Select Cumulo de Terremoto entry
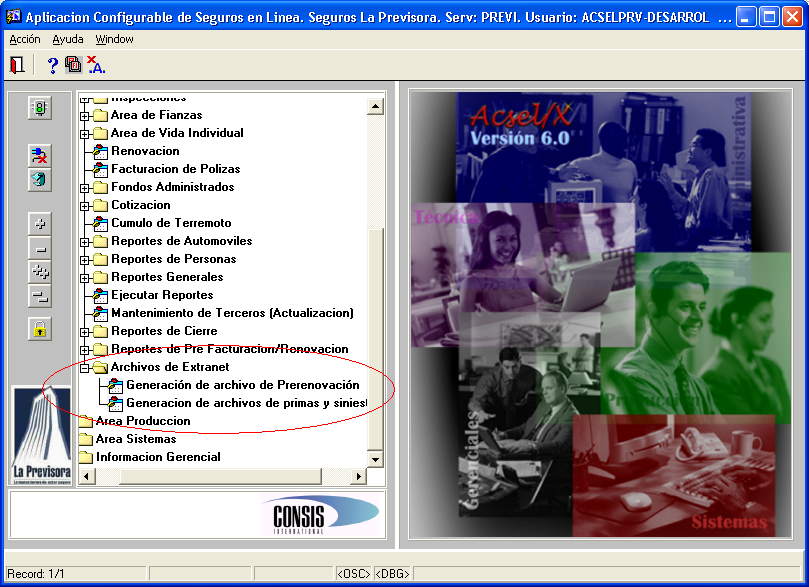 click(171, 223)
